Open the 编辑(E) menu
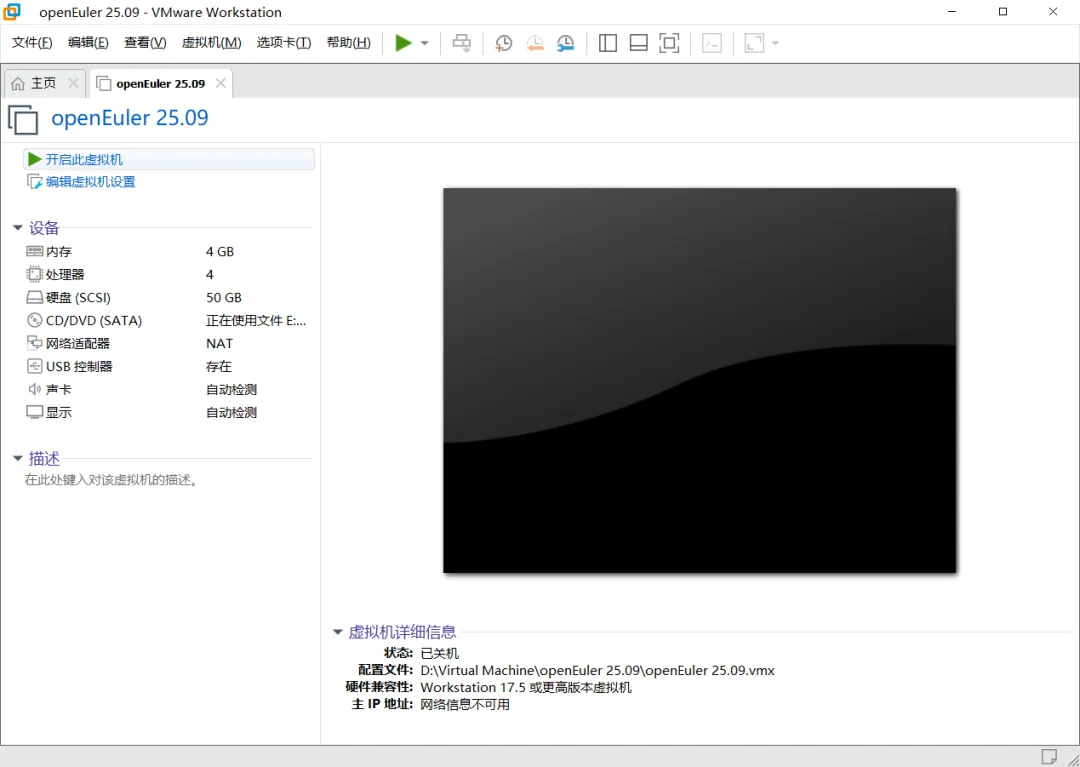1080x767 pixels. click(x=88, y=43)
